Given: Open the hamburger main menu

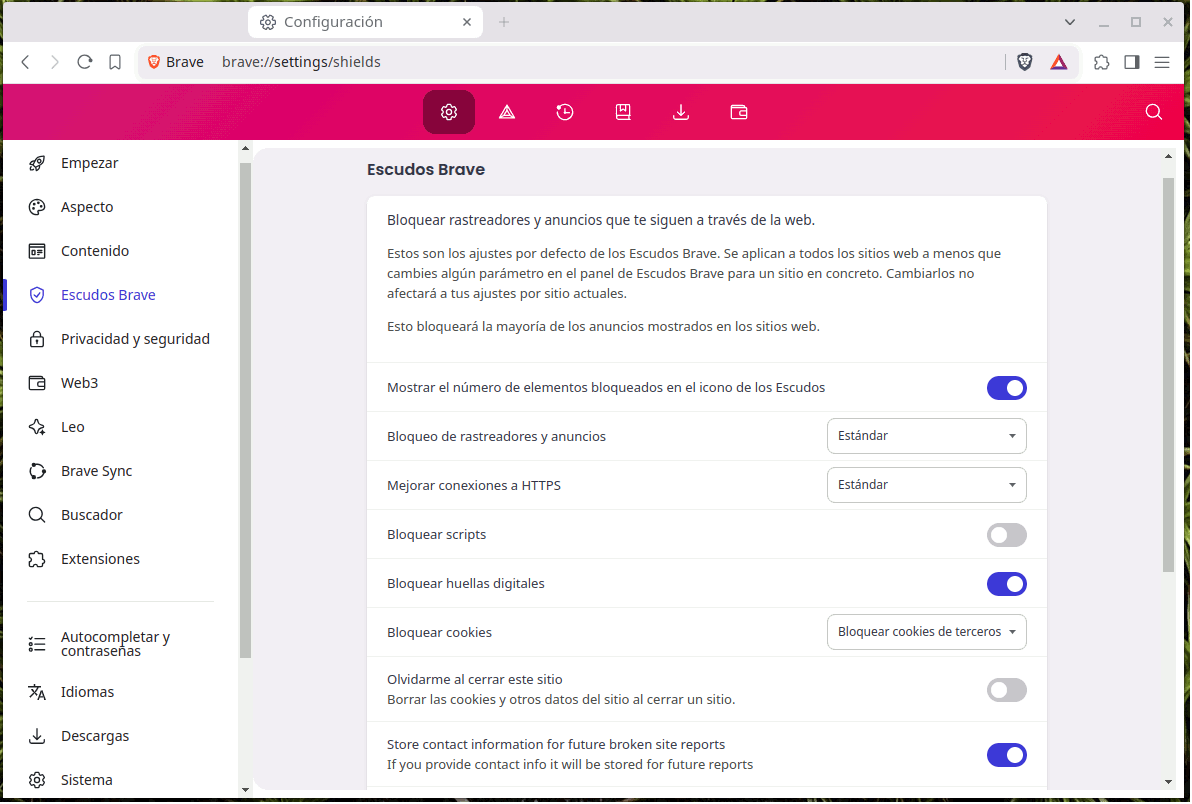Looking at the screenshot, I should (x=1162, y=62).
